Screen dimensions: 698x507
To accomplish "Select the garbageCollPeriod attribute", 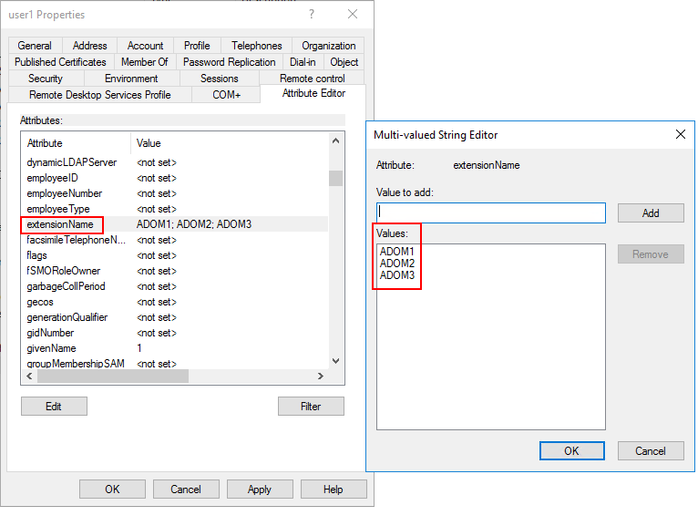I will 174,286.
